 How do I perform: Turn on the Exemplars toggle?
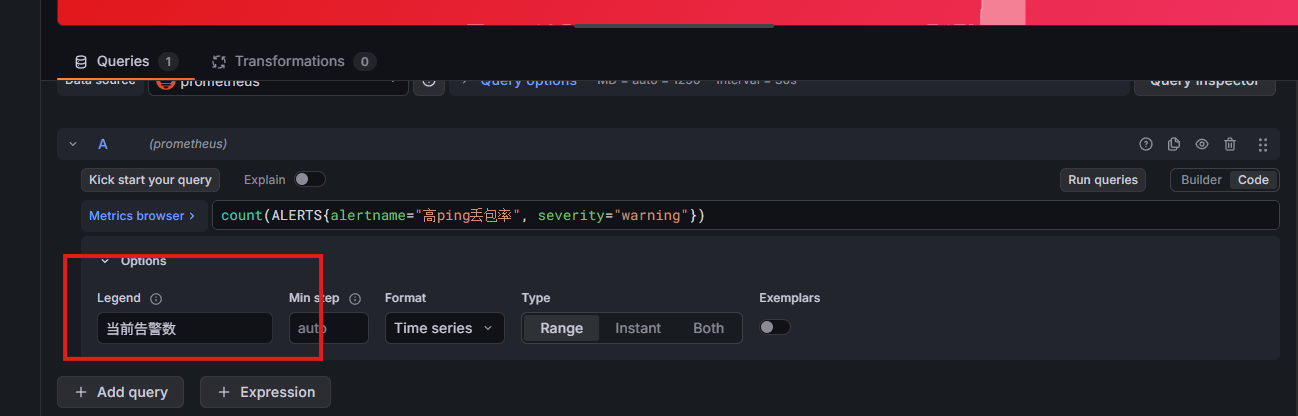coord(775,327)
